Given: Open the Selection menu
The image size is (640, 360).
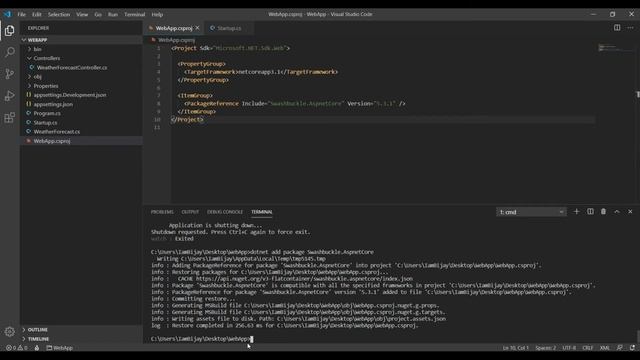Looking at the screenshot, I should coord(59,14).
